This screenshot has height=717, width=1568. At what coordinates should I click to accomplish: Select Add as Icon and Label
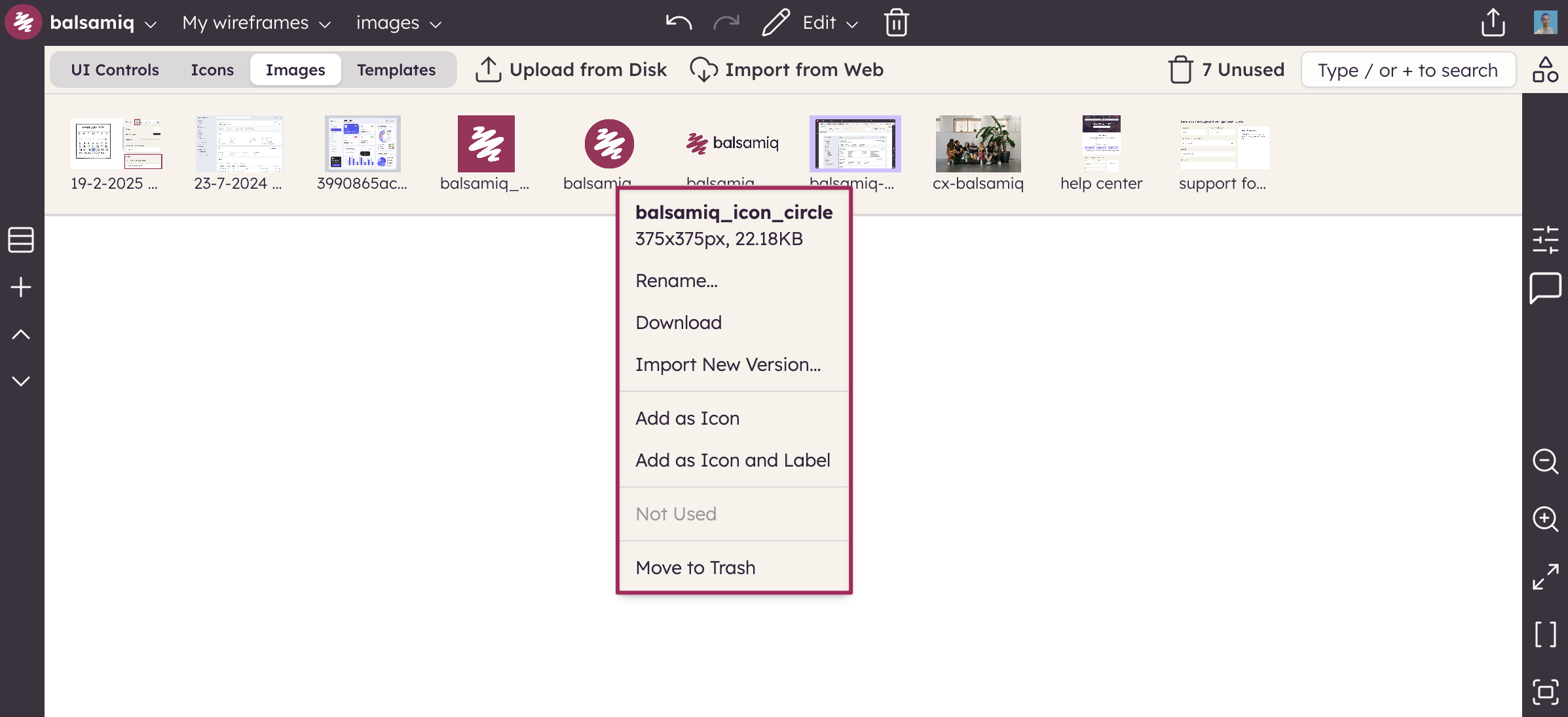tap(734, 460)
